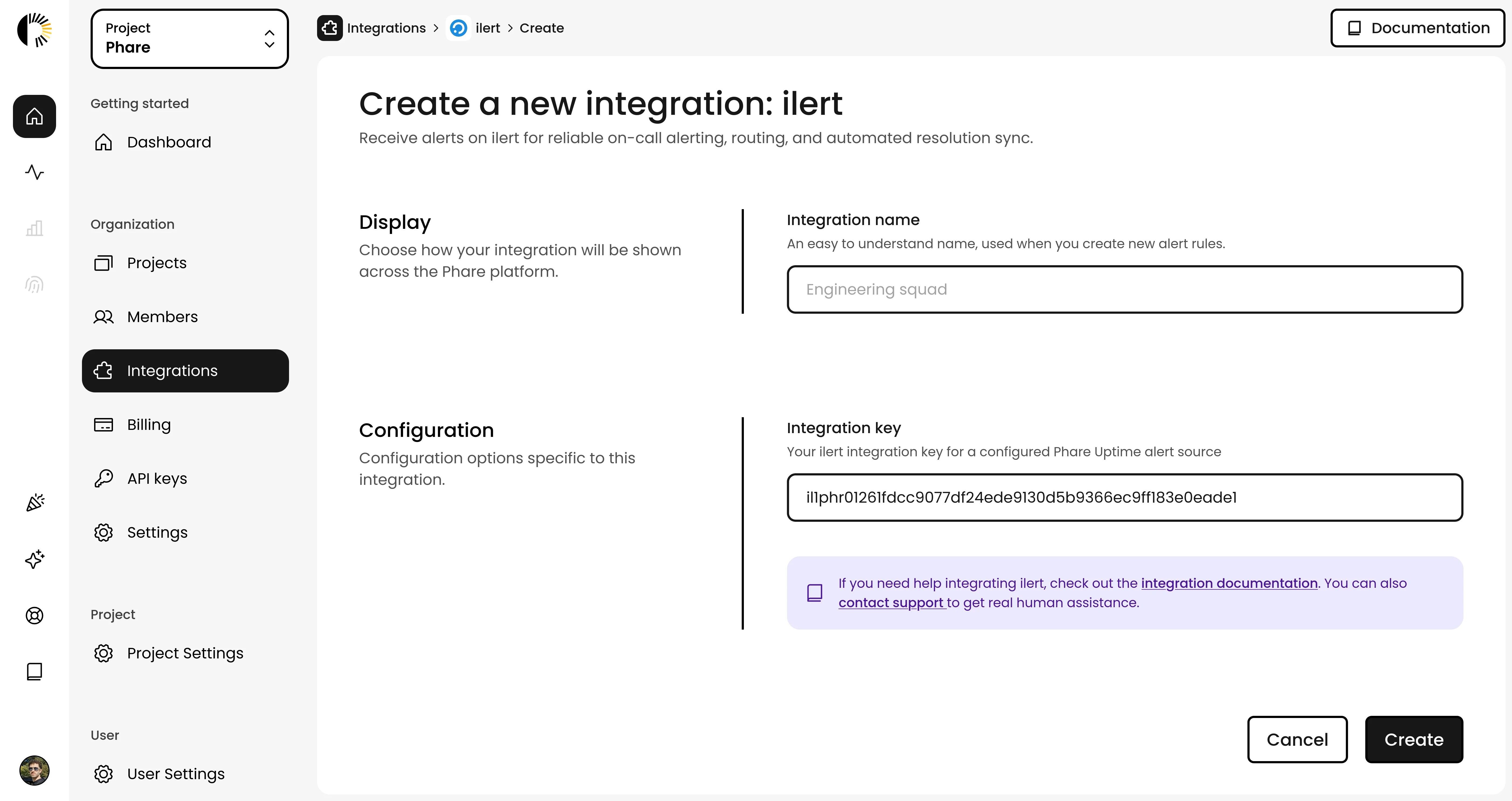Viewport: 1512px width, 801px height.
Task: Open the Home dashboard icon in sidebar
Action: [x=34, y=116]
